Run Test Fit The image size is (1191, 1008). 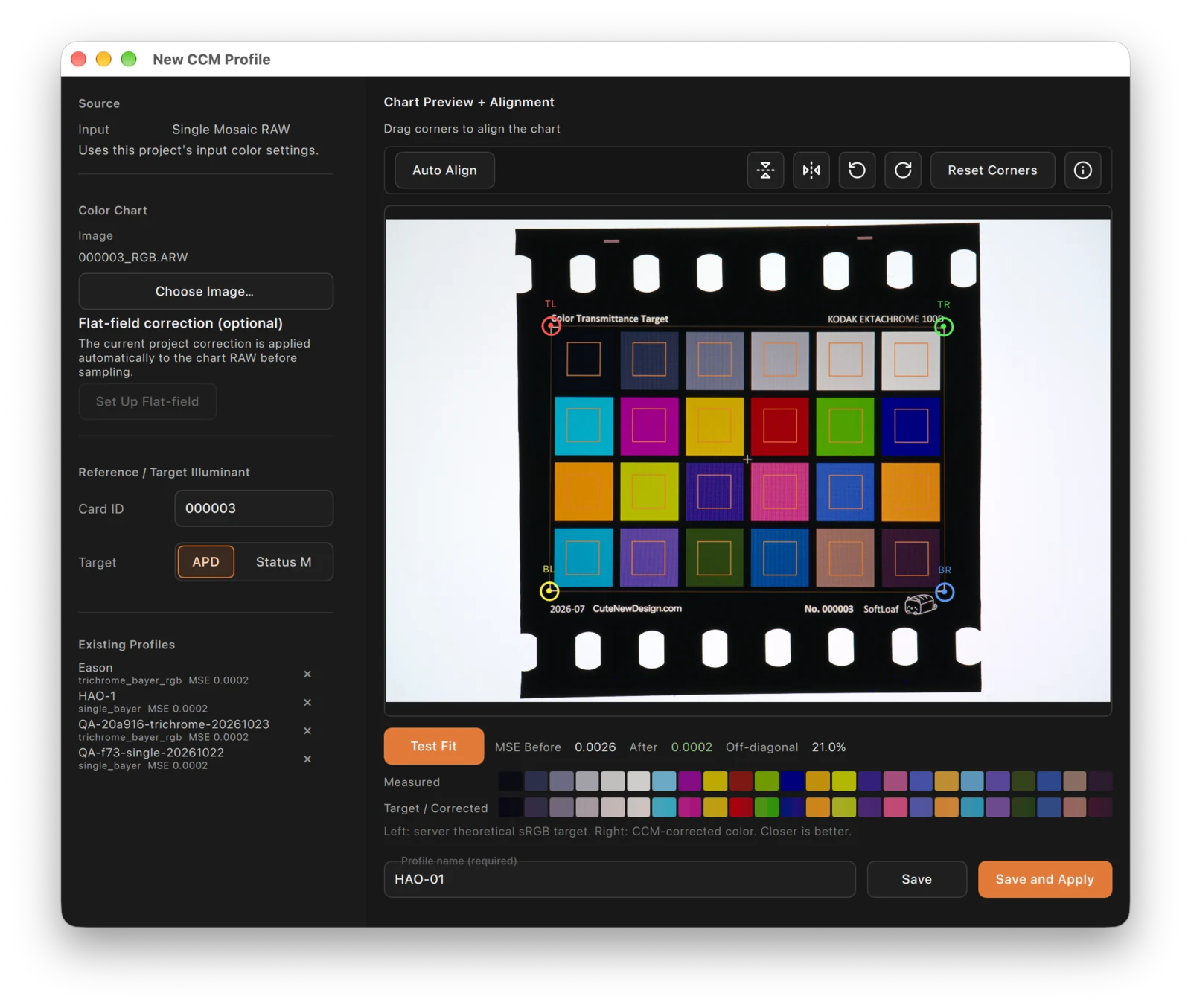434,746
